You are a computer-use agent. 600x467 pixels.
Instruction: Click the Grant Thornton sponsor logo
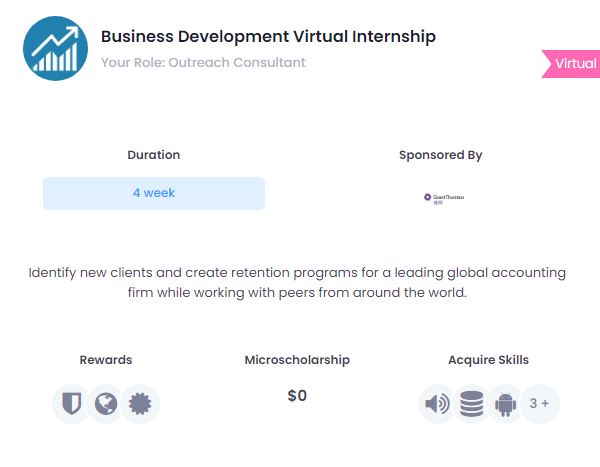(444, 199)
